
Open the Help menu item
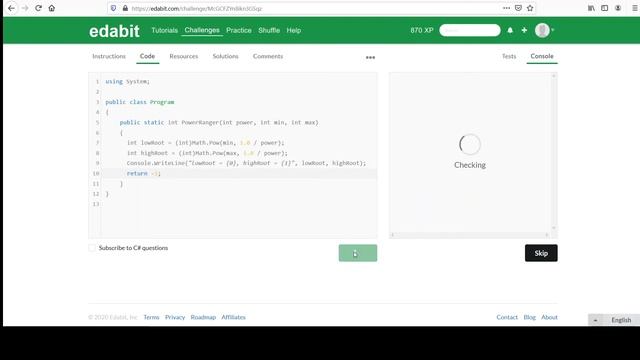click(x=293, y=30)
